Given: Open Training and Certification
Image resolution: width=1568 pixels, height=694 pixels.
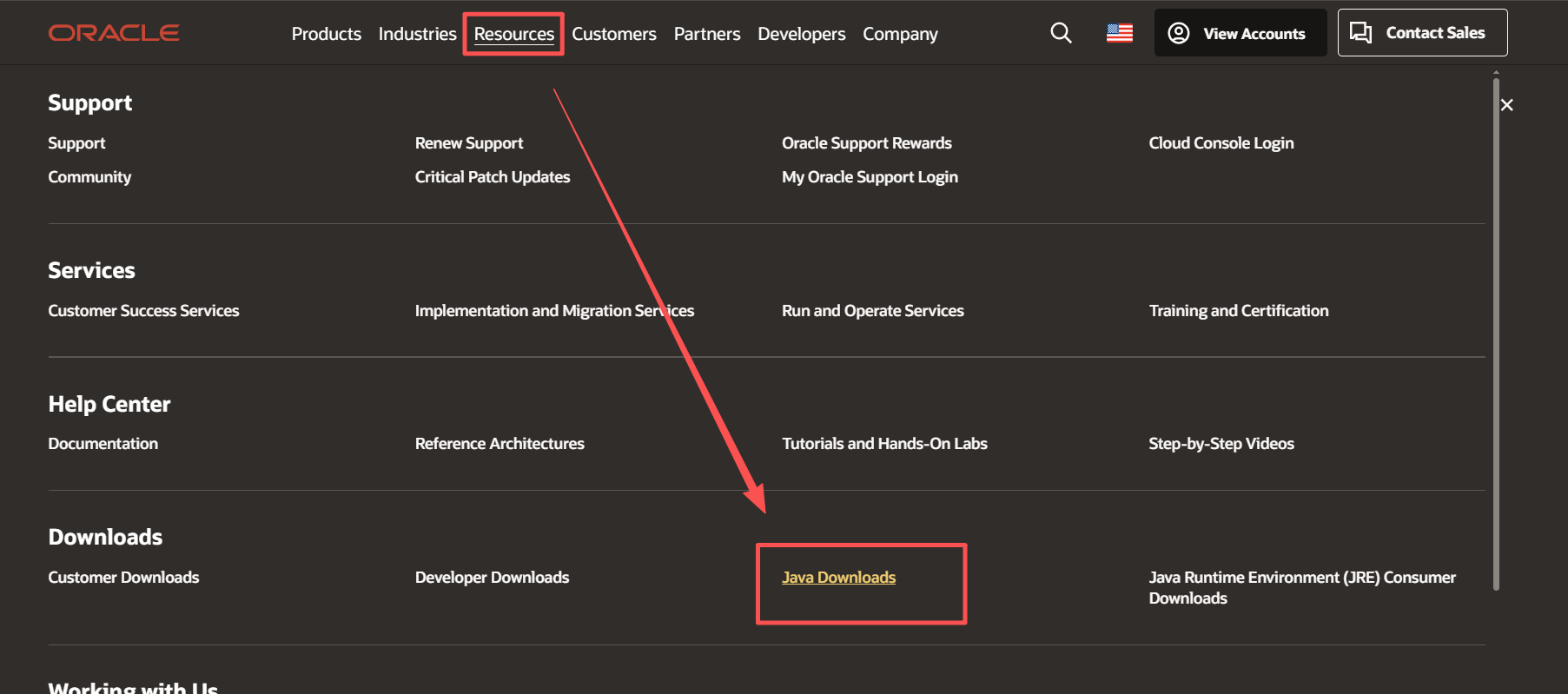Looking at the screenshot, I should pos(1239,311).
